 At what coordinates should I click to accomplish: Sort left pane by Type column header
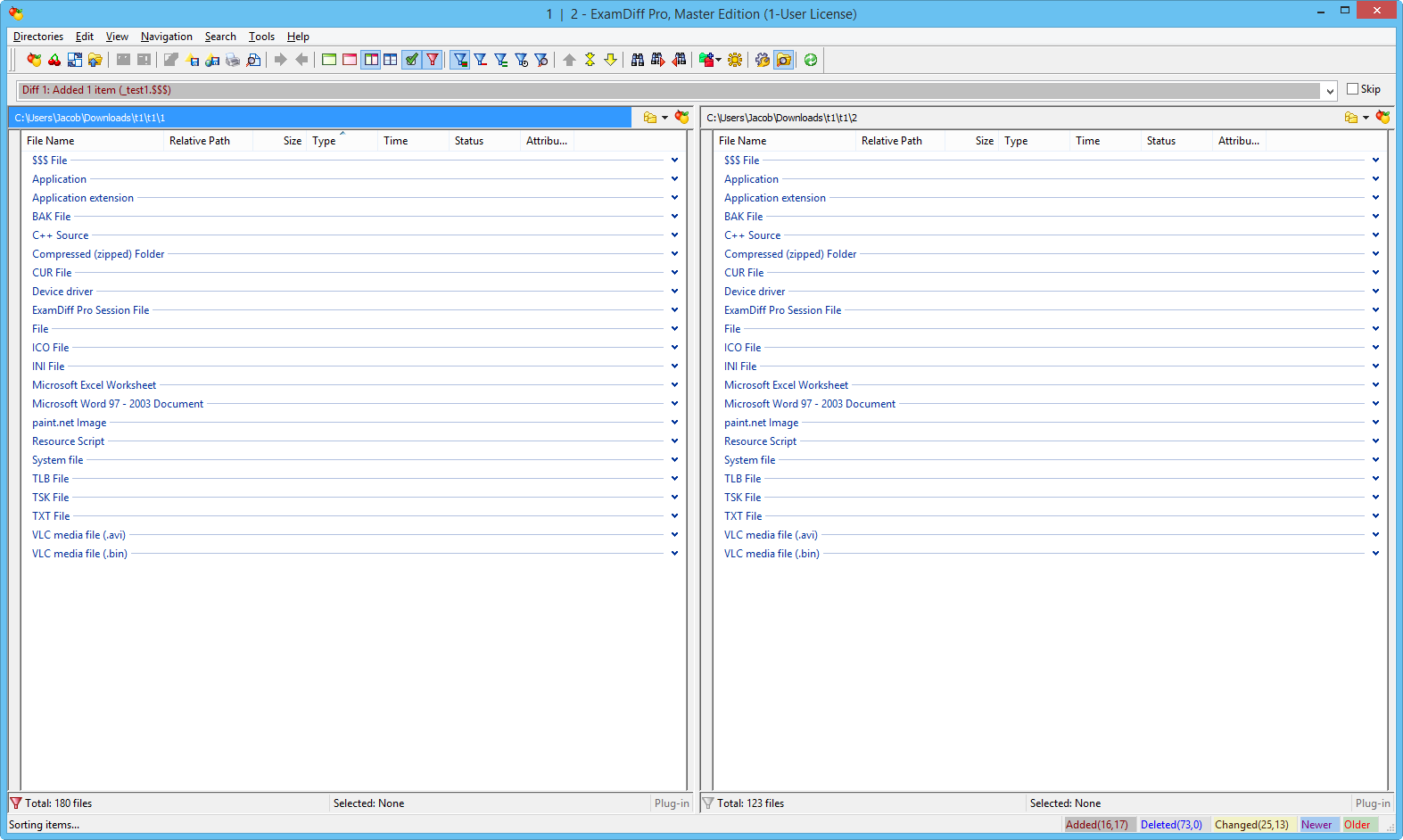click(x=343, y=141)
